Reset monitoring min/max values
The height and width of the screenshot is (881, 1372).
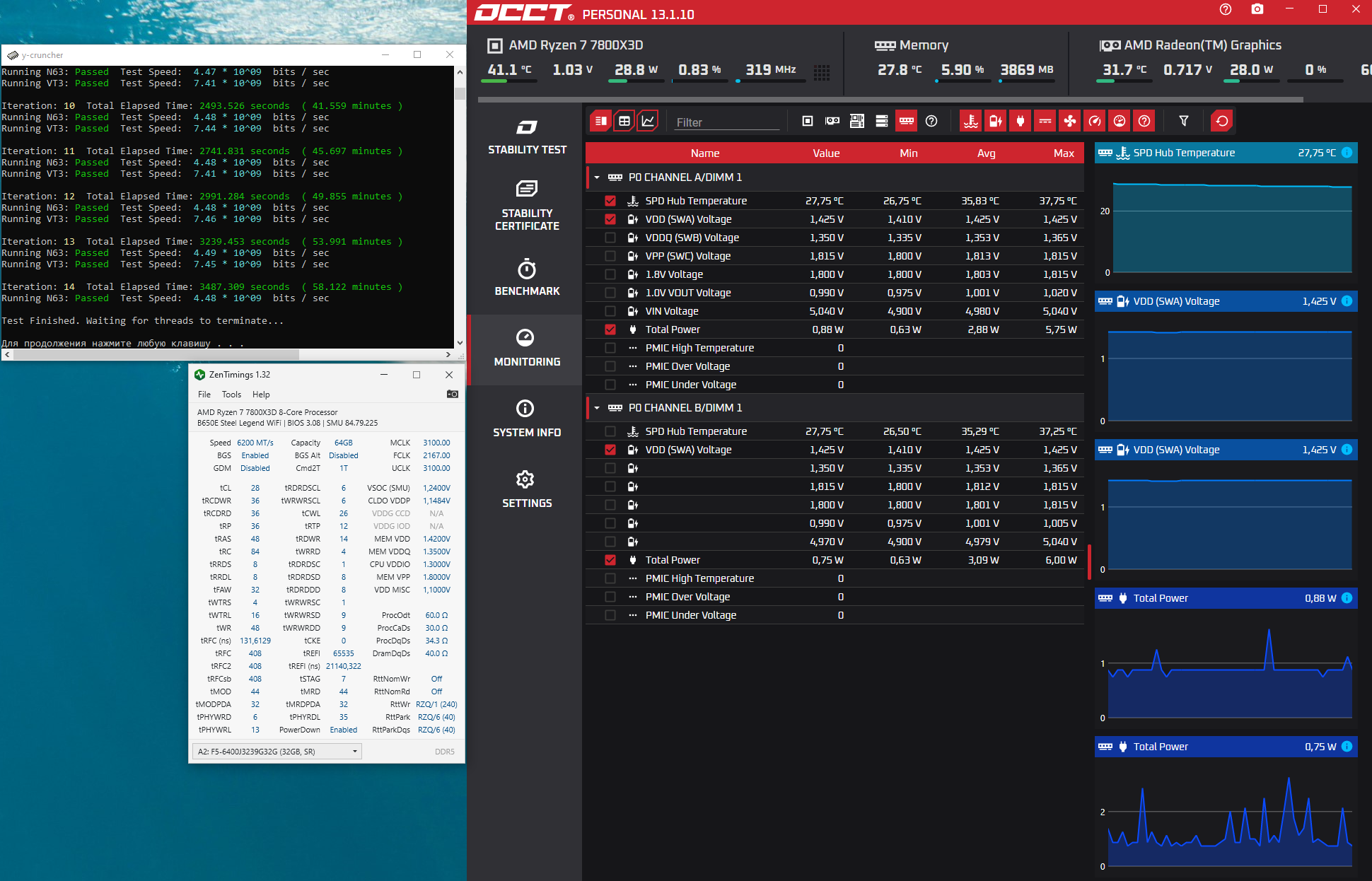(x=1222, y=121)
